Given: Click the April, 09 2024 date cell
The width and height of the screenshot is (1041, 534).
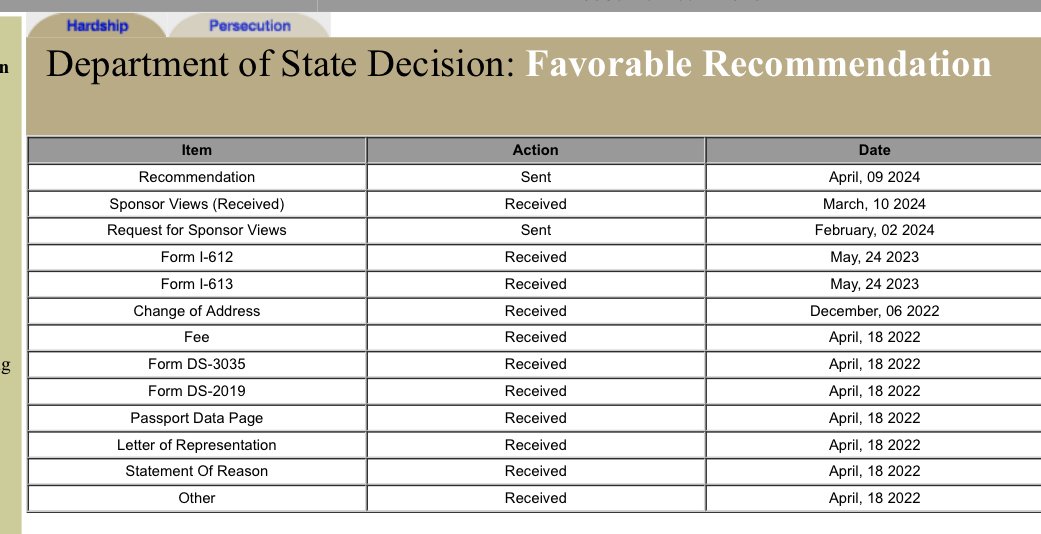Looking at the screenshot, I should point(874,177).
